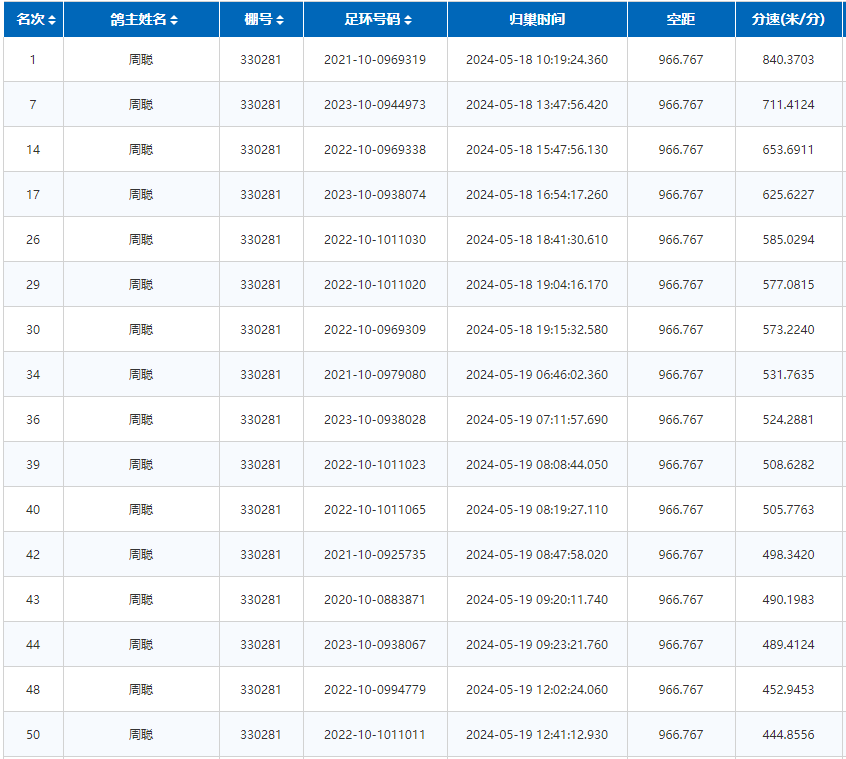Select the rank 17 cell

33,195
